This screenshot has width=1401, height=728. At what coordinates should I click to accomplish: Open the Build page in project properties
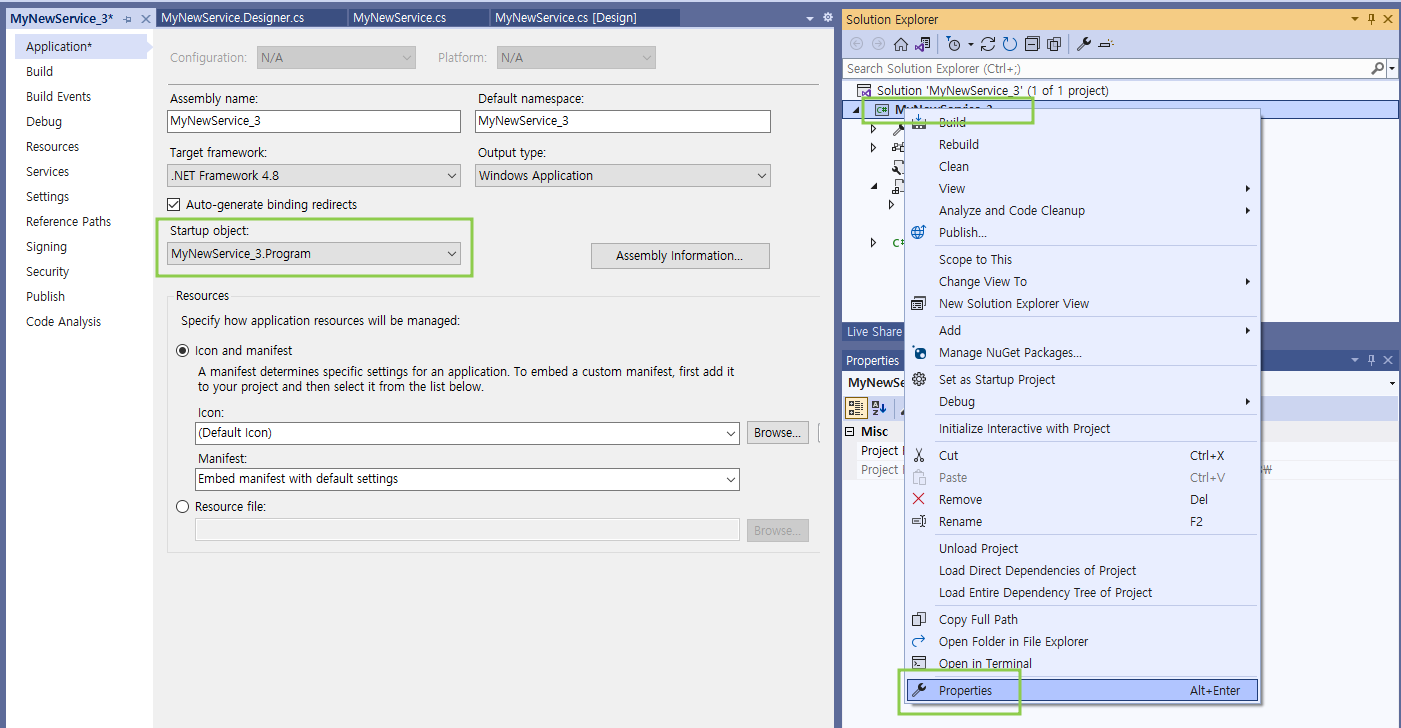pos(40,72)
